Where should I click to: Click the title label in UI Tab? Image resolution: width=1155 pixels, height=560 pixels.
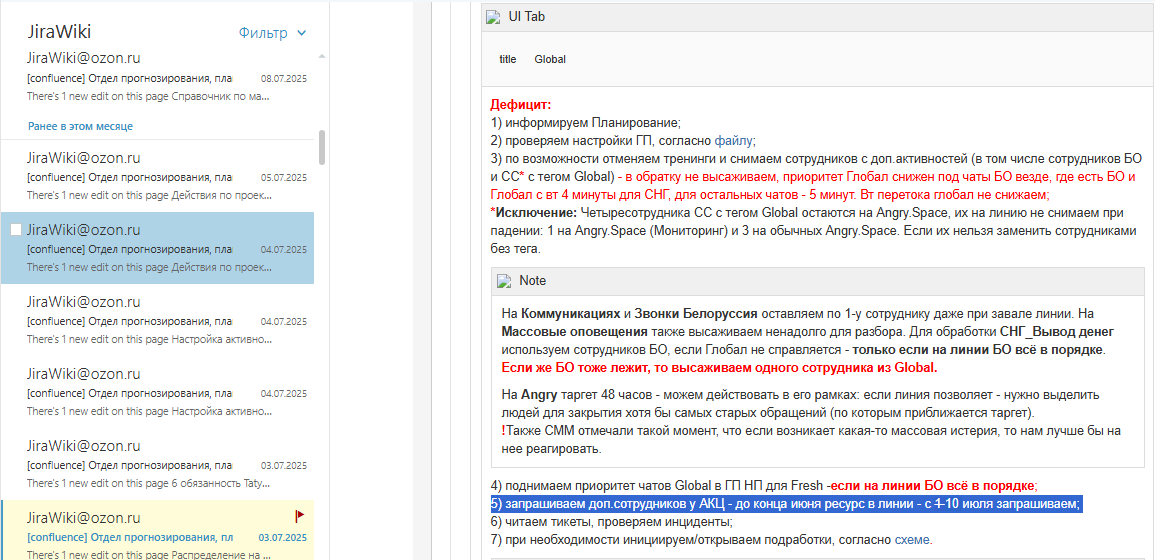click(508, 59)
